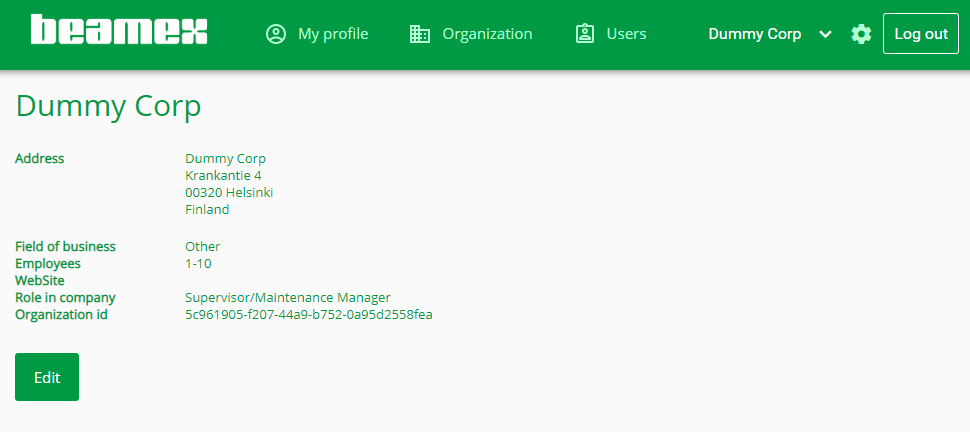970x432 pixels.
Task: Click the Users badge icon
Action: point(585,34)
